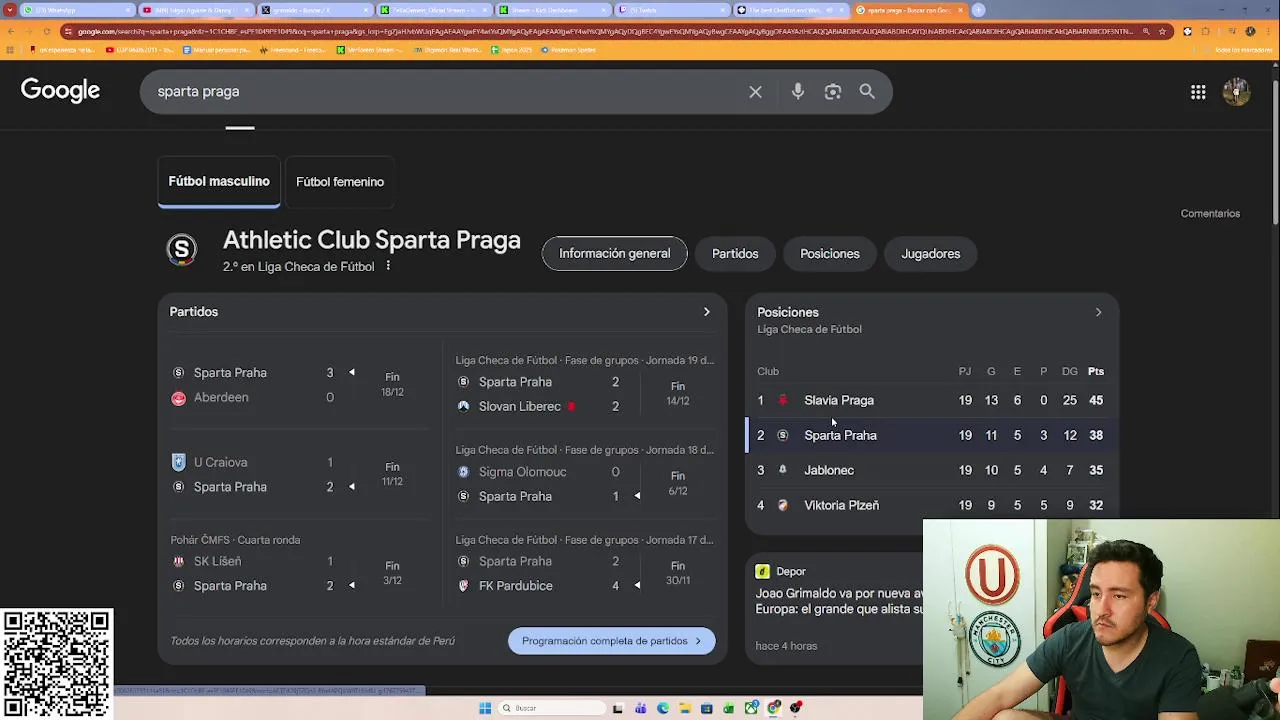Open the Depor Joao Grimaldo news article

point(840,601)
